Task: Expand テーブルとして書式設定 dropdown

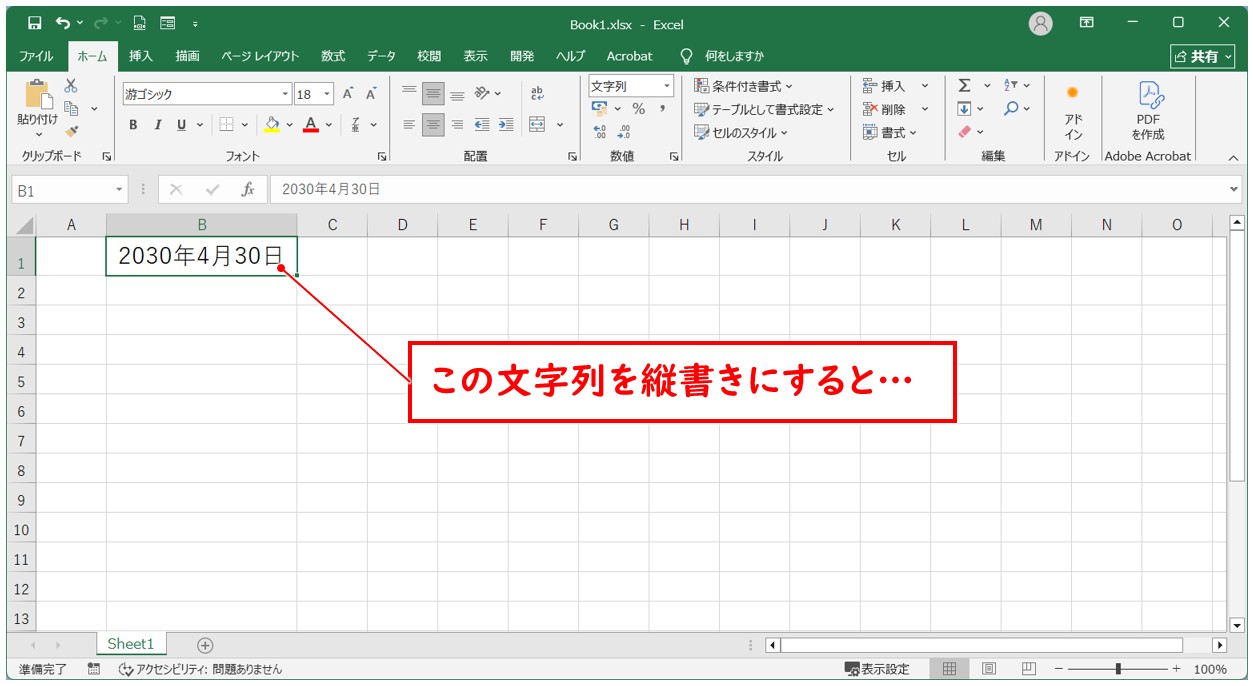Action: pyautogui.click(x=830, y=110)
